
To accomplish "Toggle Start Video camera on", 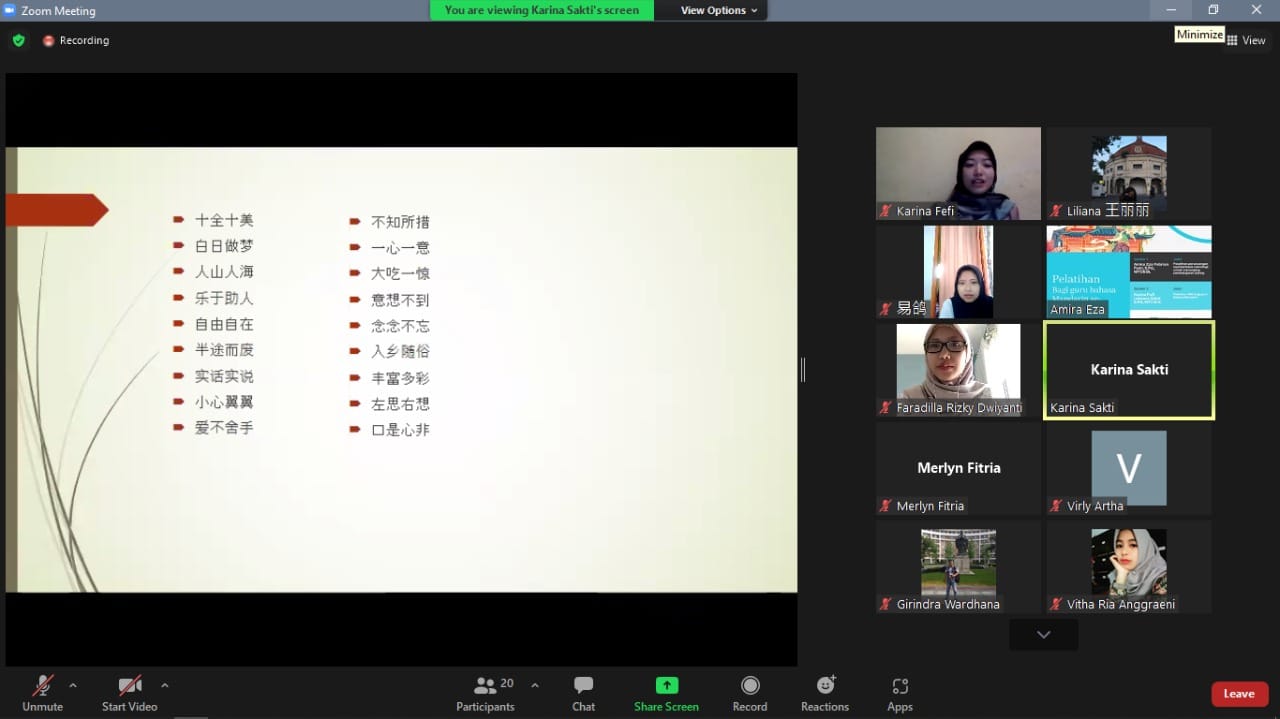I will point(130,692).
